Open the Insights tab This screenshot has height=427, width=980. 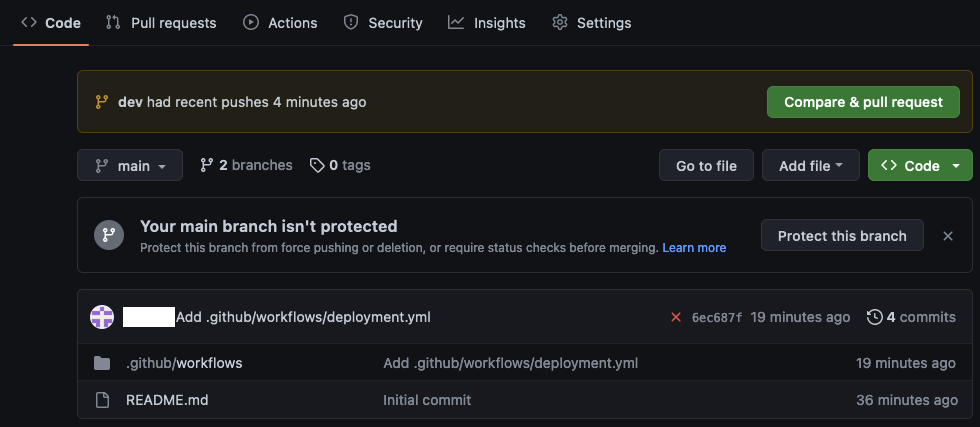click(x=487, y=22)
